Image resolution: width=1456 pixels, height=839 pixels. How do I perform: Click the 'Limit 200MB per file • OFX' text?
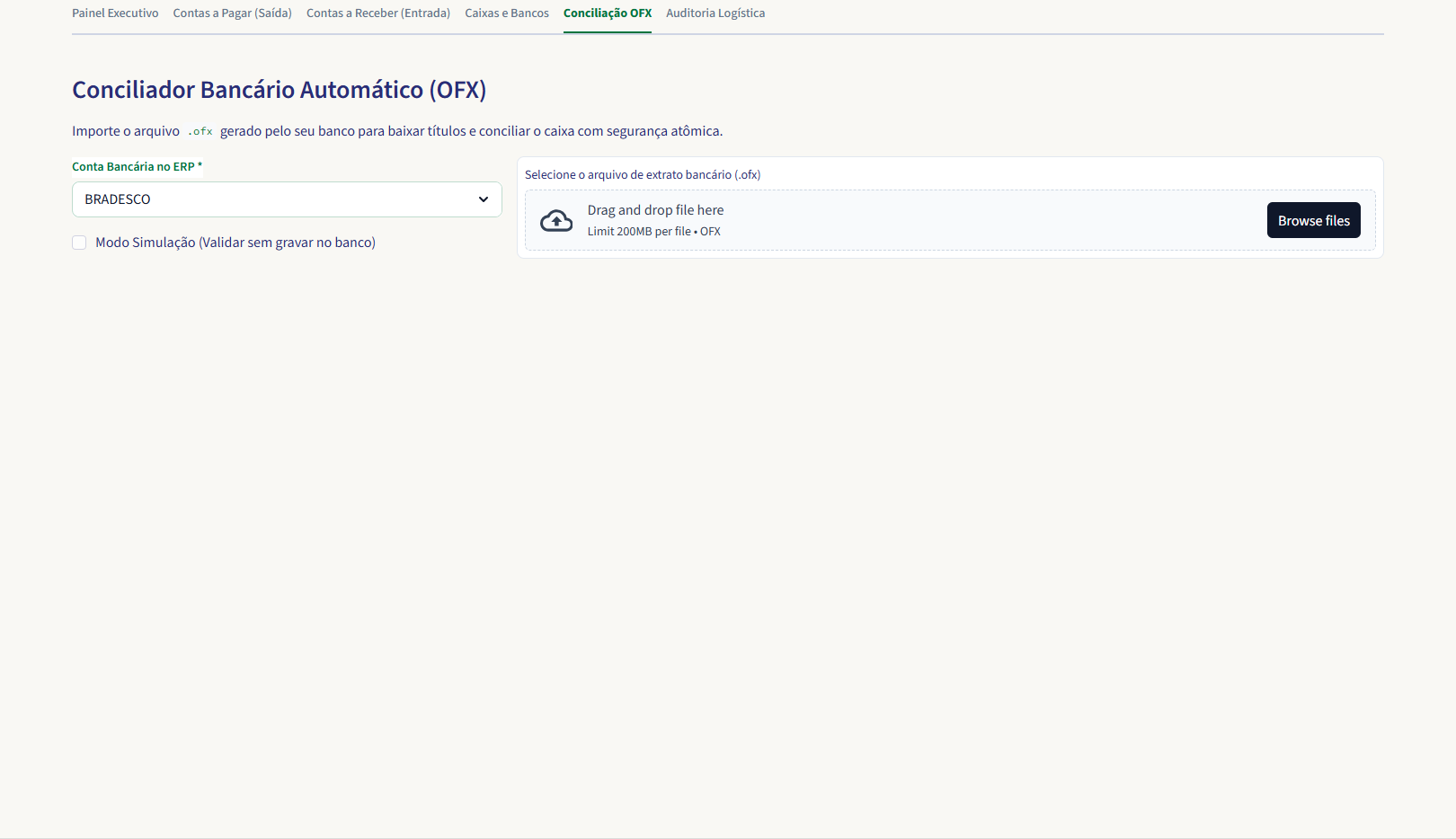point(654,232)
